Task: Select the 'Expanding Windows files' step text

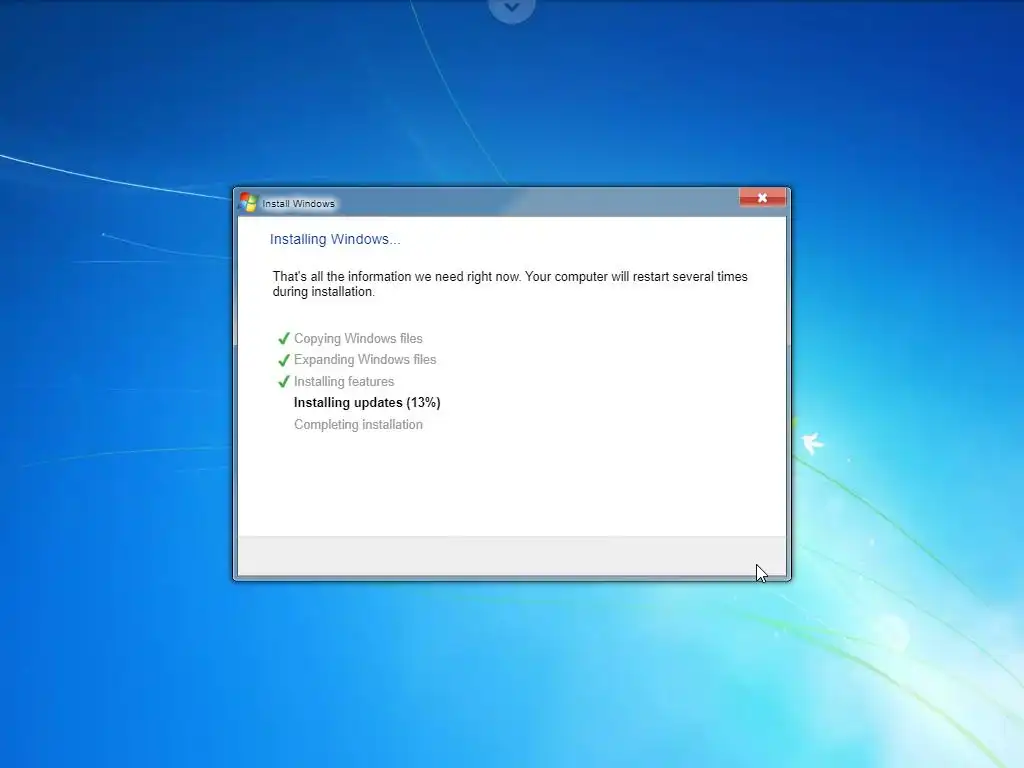Action: (365, 360)
